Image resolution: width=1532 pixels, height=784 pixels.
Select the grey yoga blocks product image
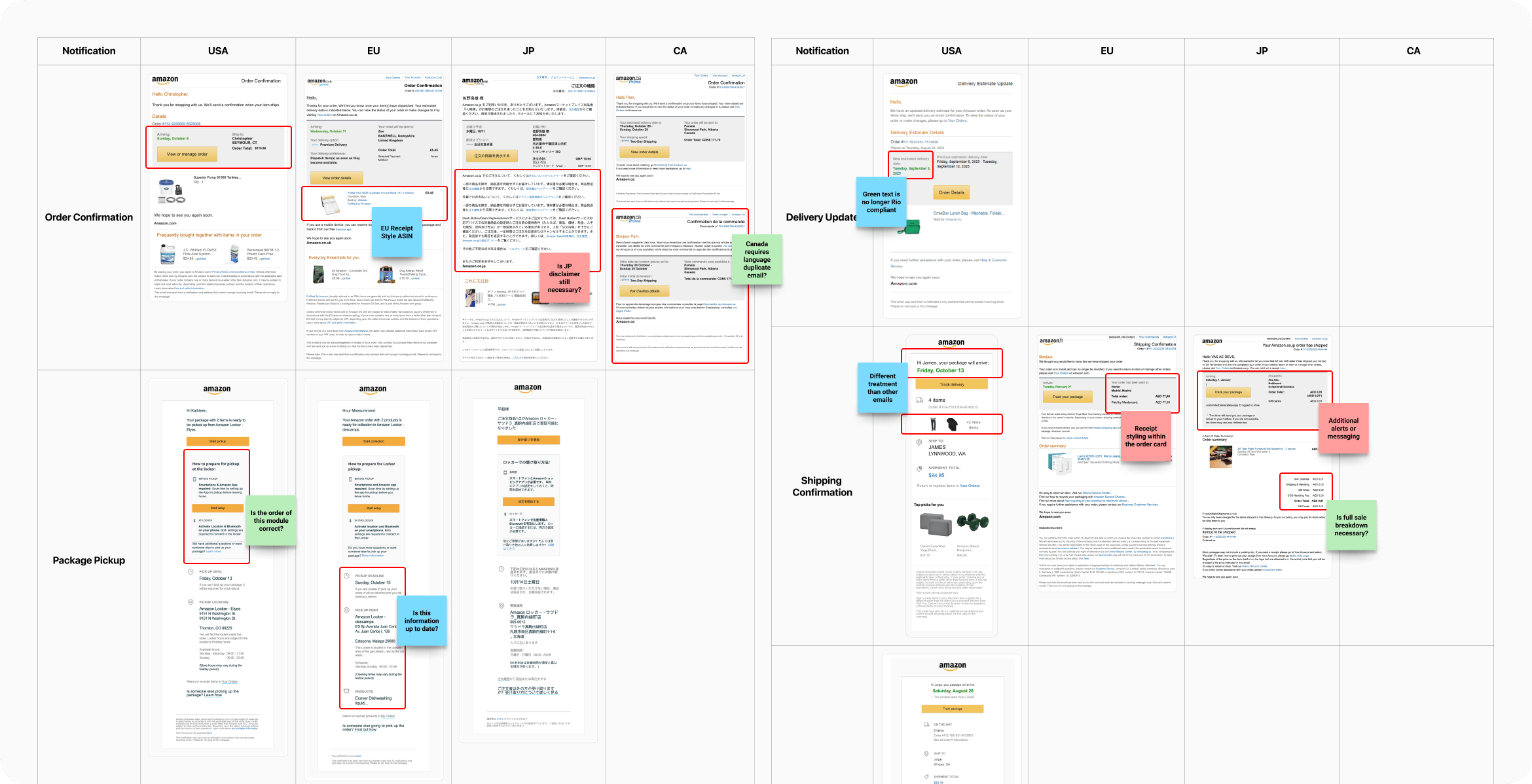(935, 525)
